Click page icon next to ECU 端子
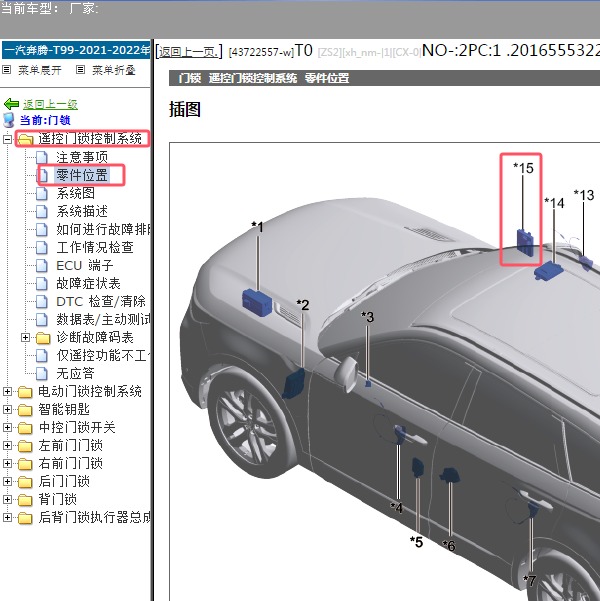 coord(42,265)
